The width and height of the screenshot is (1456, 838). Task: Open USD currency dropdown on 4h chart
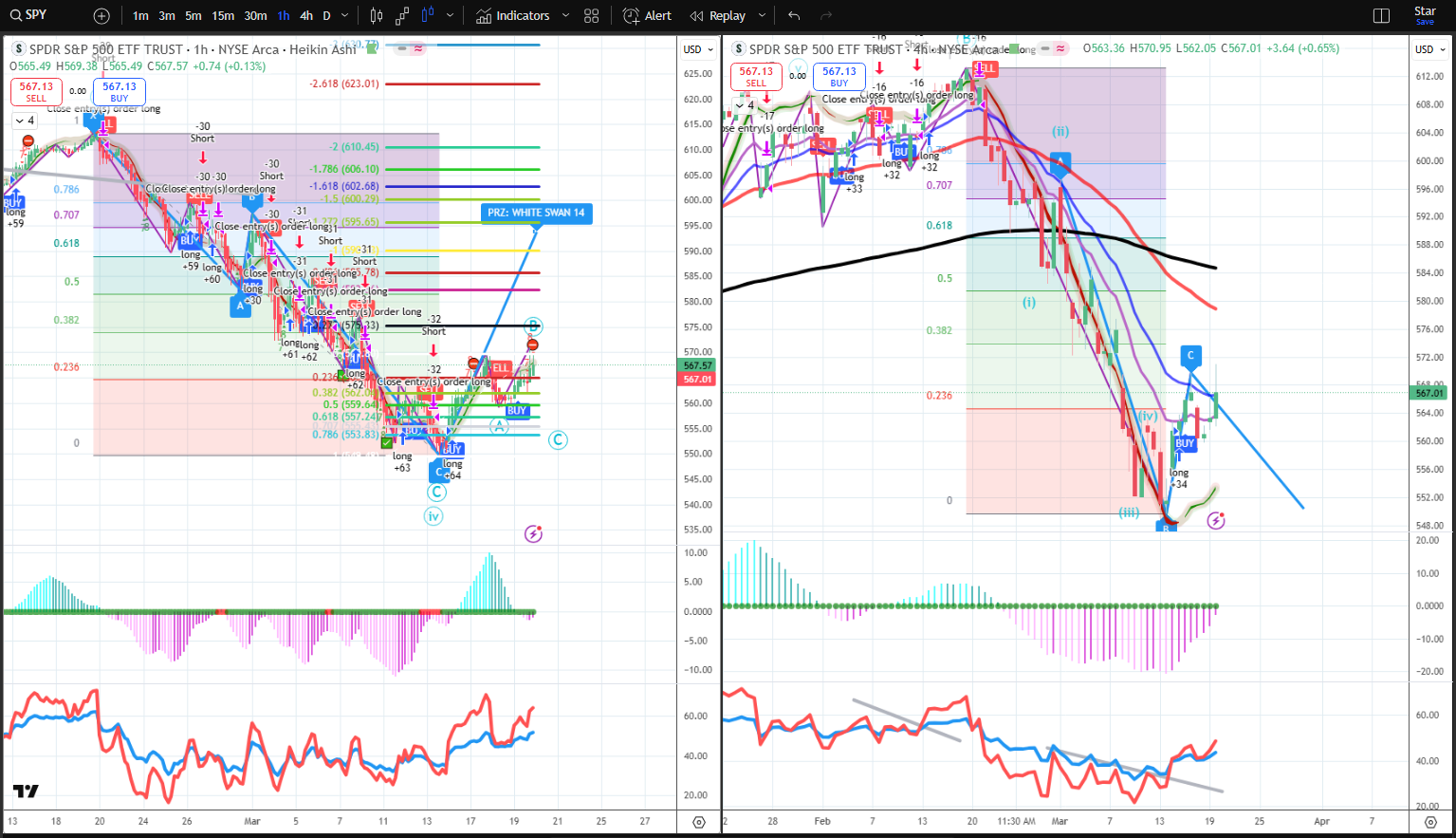point(1430,49)
